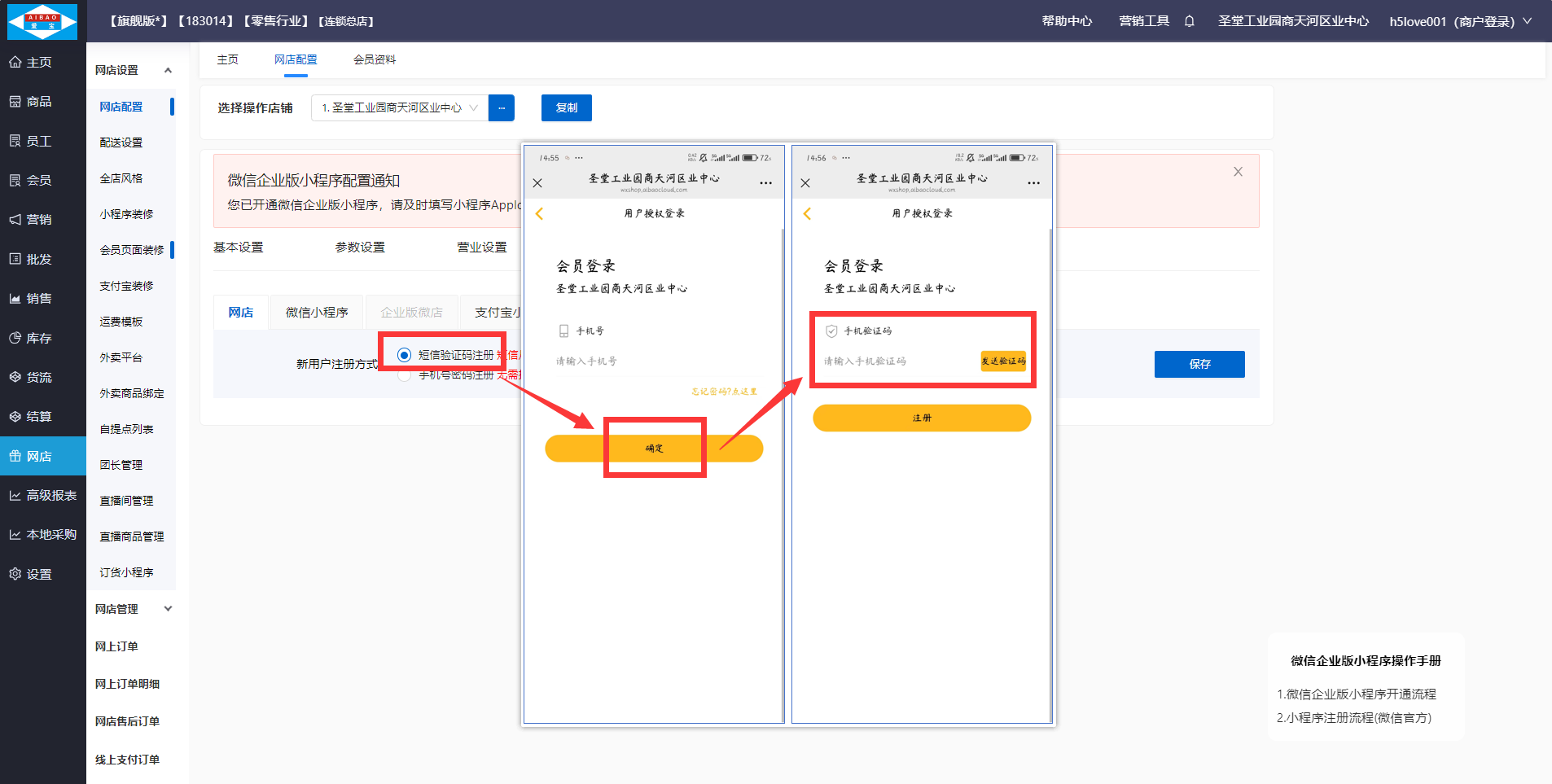Viewport: 1552px width, 784px height.
Task: Select 短信验证码注册 radio button
Action: [x=404, y=355]
